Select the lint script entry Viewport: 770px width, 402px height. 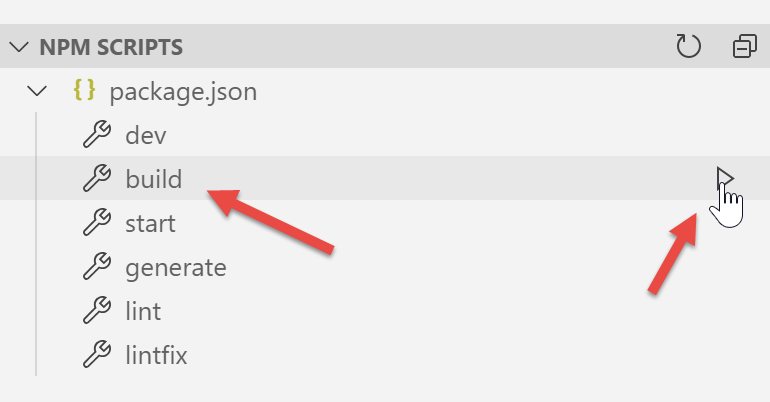(143, 311)
